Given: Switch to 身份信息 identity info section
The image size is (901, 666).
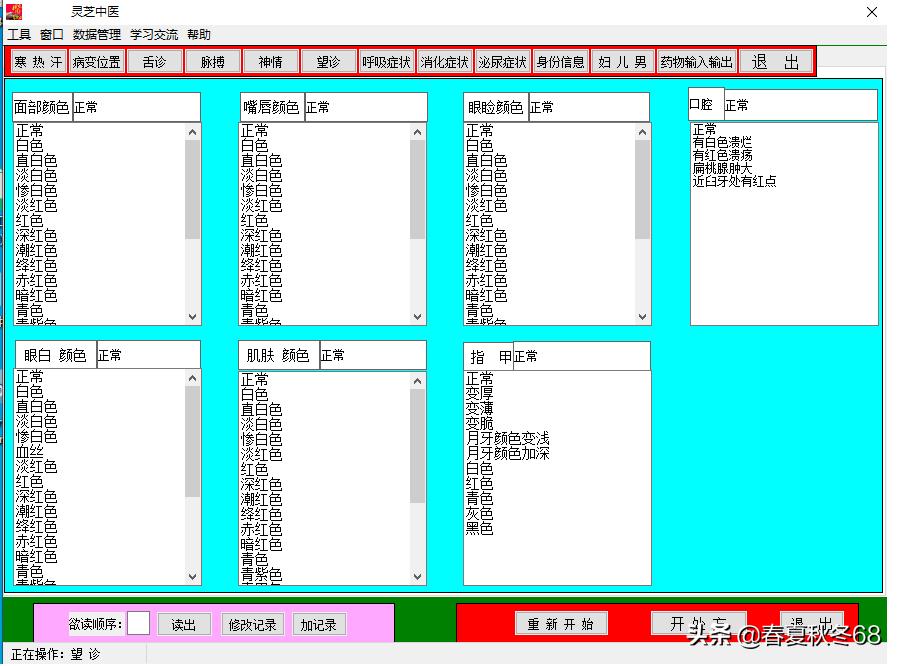Looking at the screenshot, I should pos(561,61).
